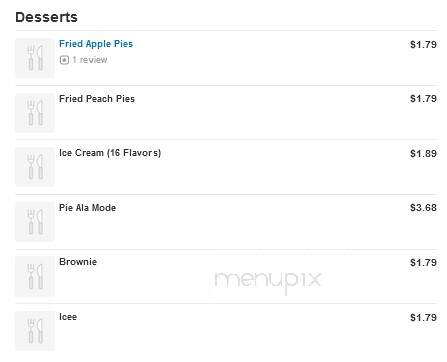447x362 pixels.
Task: Click the $3.68 price for Pie Ala Mode
Action: [x=423, y=208]
